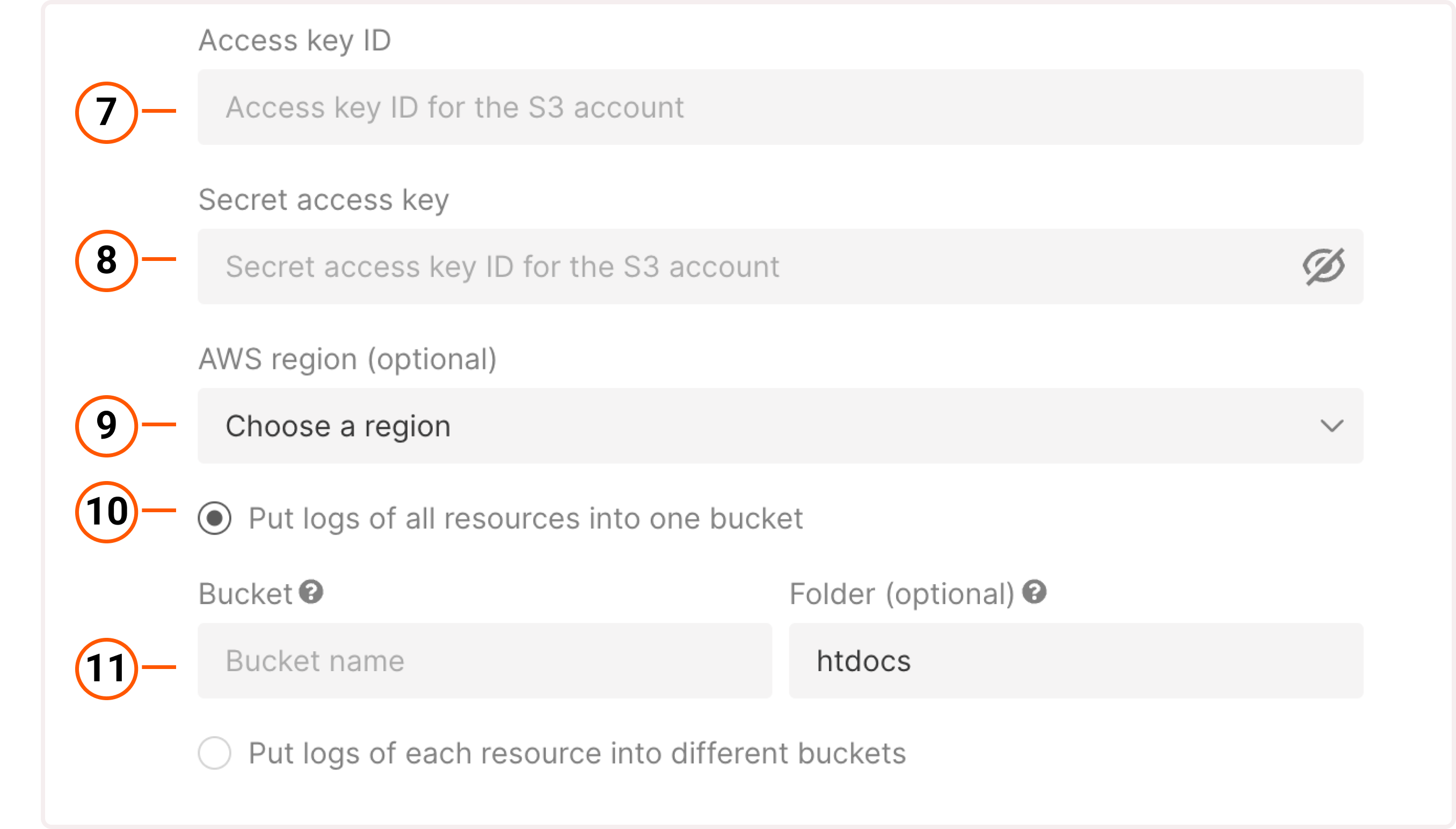Open the question mark icon next to Bucket
Viewport: 1456px width, 829px height.
310,592
